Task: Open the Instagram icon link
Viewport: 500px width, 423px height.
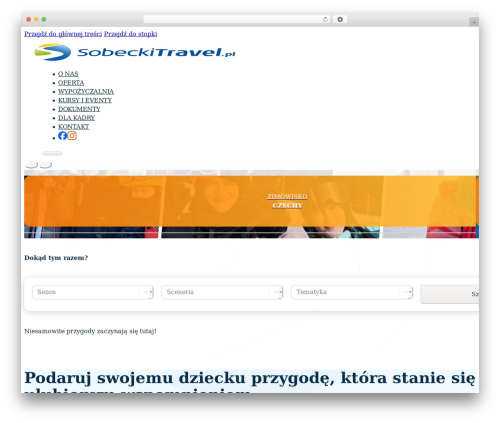Action: pyautogui.click(x=72, y=136)
